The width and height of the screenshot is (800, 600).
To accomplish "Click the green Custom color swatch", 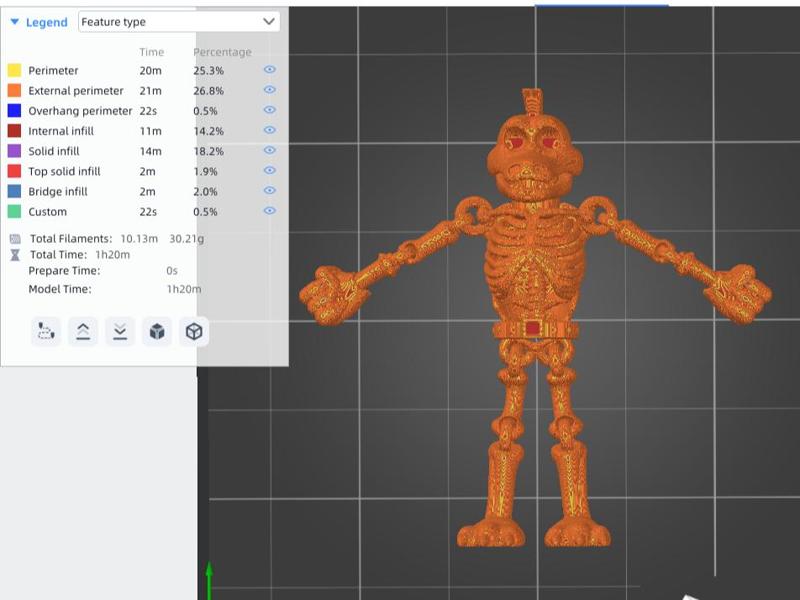I will pos(14,211).
